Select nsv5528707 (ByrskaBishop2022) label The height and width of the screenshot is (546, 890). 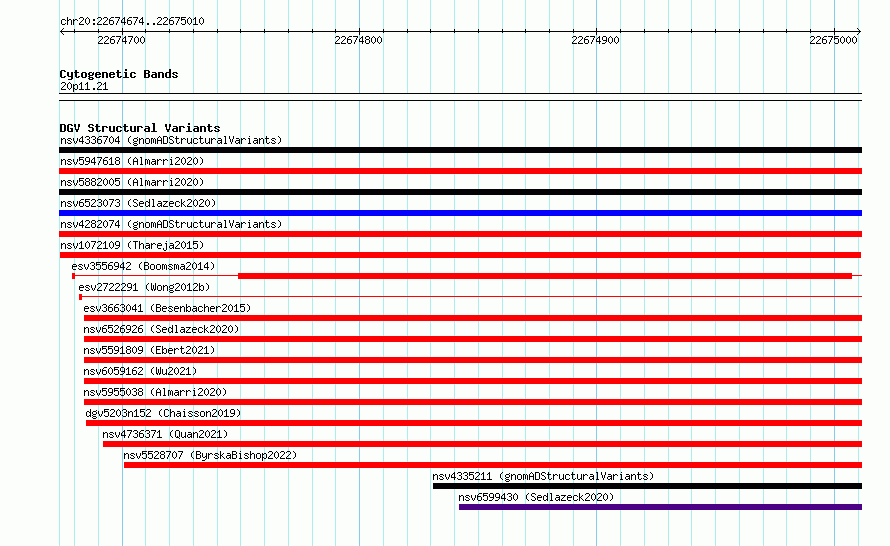(210, 455)
